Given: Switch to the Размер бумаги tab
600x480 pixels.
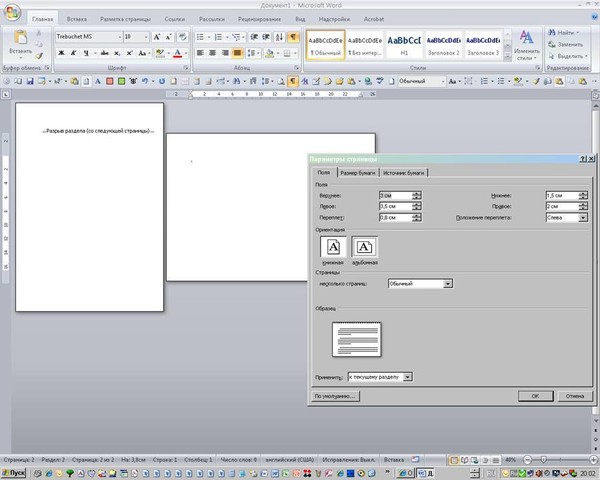Looking at the screenshot, I should (x=358, y=173).
